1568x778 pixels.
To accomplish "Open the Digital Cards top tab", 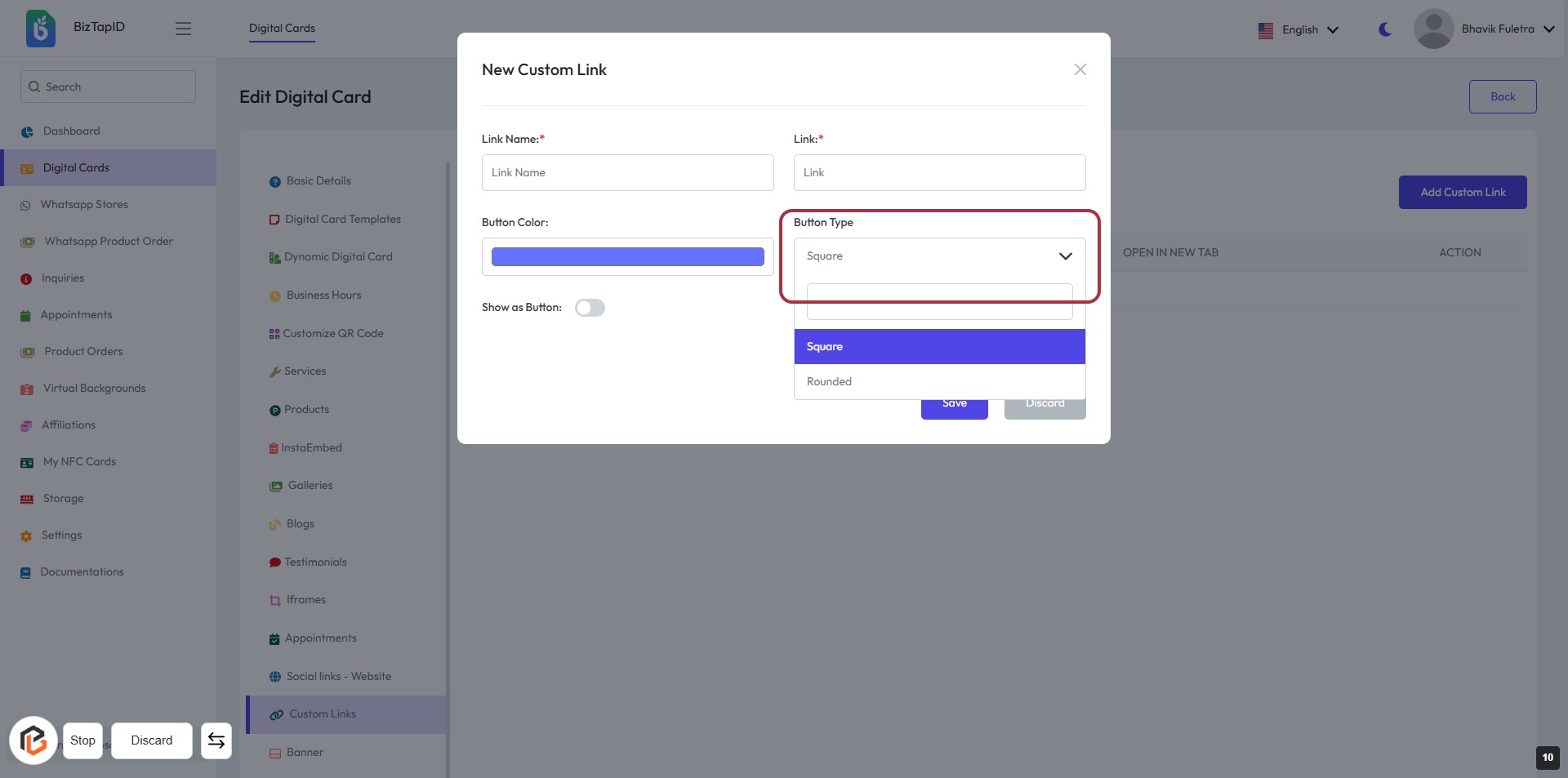I will tap(282, 29).
